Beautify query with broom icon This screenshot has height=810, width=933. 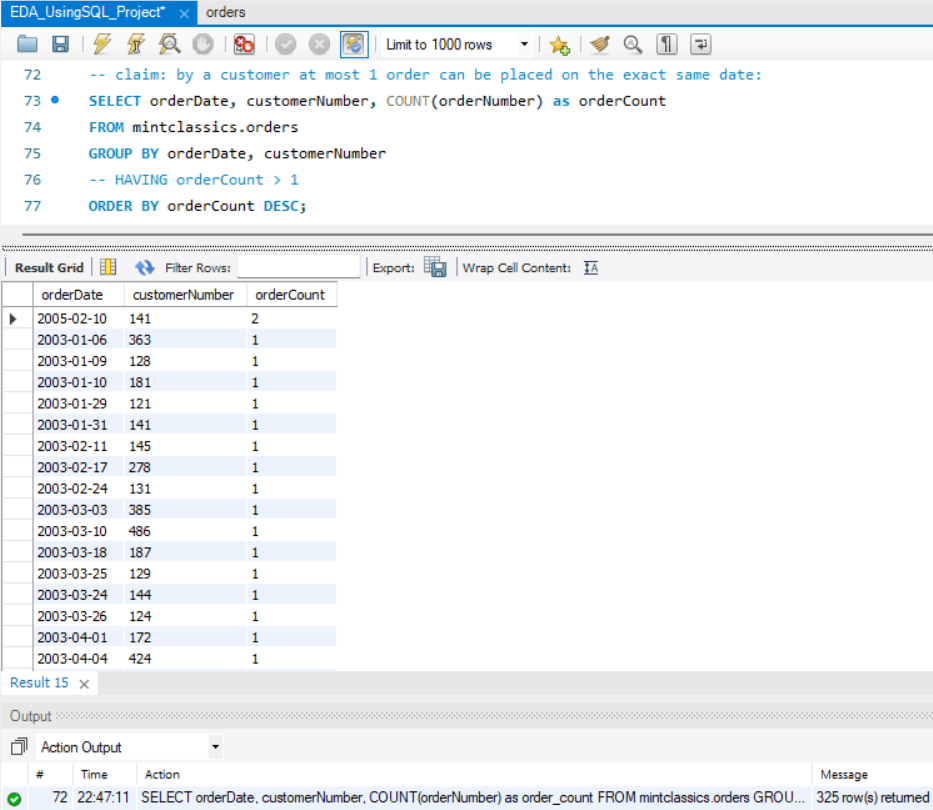[600, 45]
